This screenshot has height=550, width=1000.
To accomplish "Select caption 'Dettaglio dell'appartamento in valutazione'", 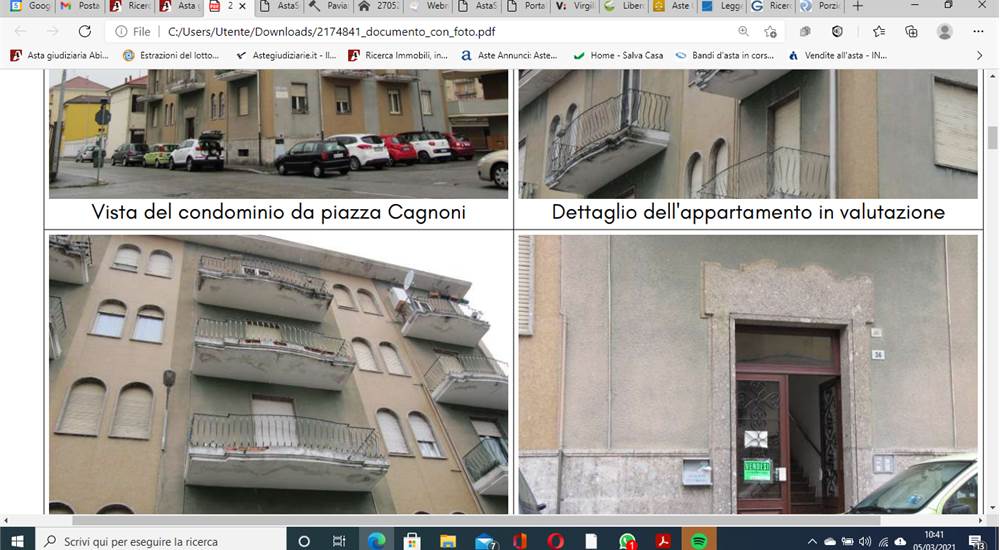I will [x=748, y=212].
